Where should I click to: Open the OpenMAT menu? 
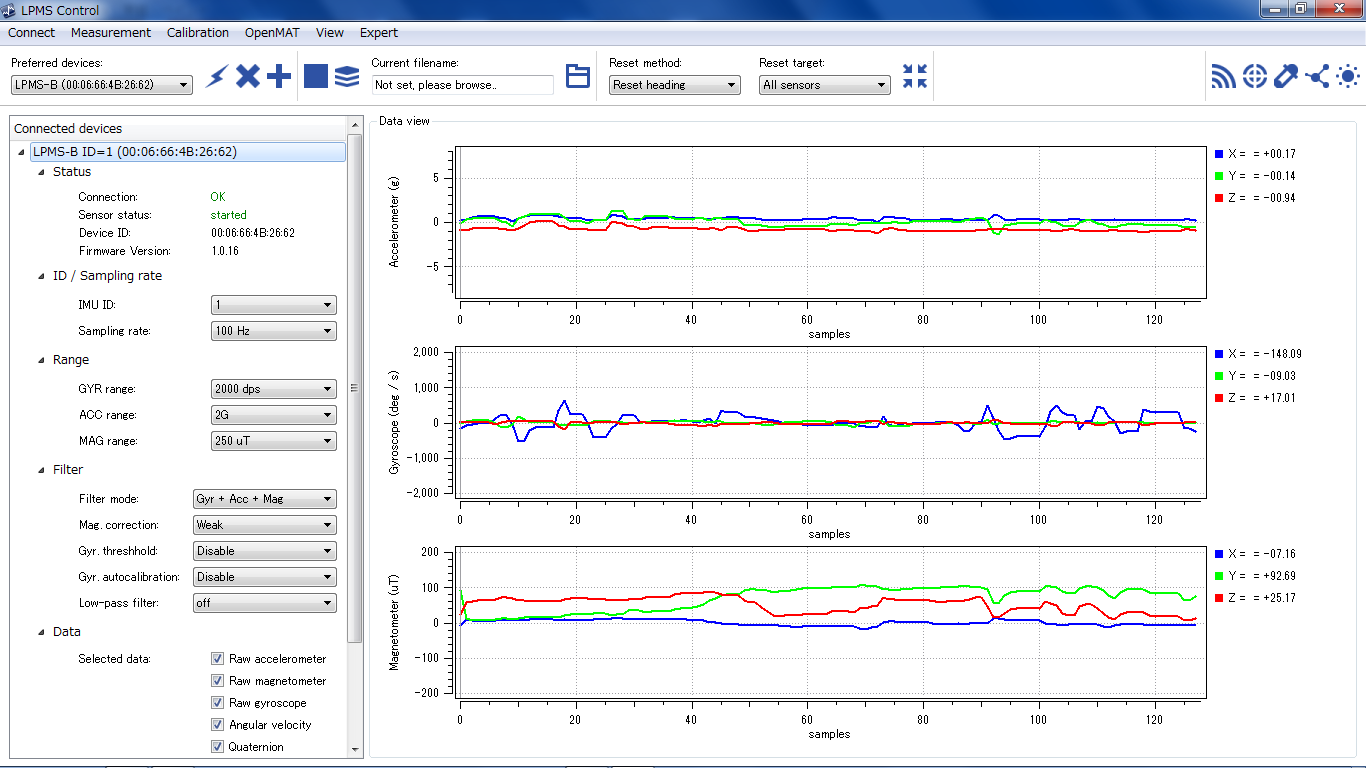pyautogui.click(x=272, y=32)
